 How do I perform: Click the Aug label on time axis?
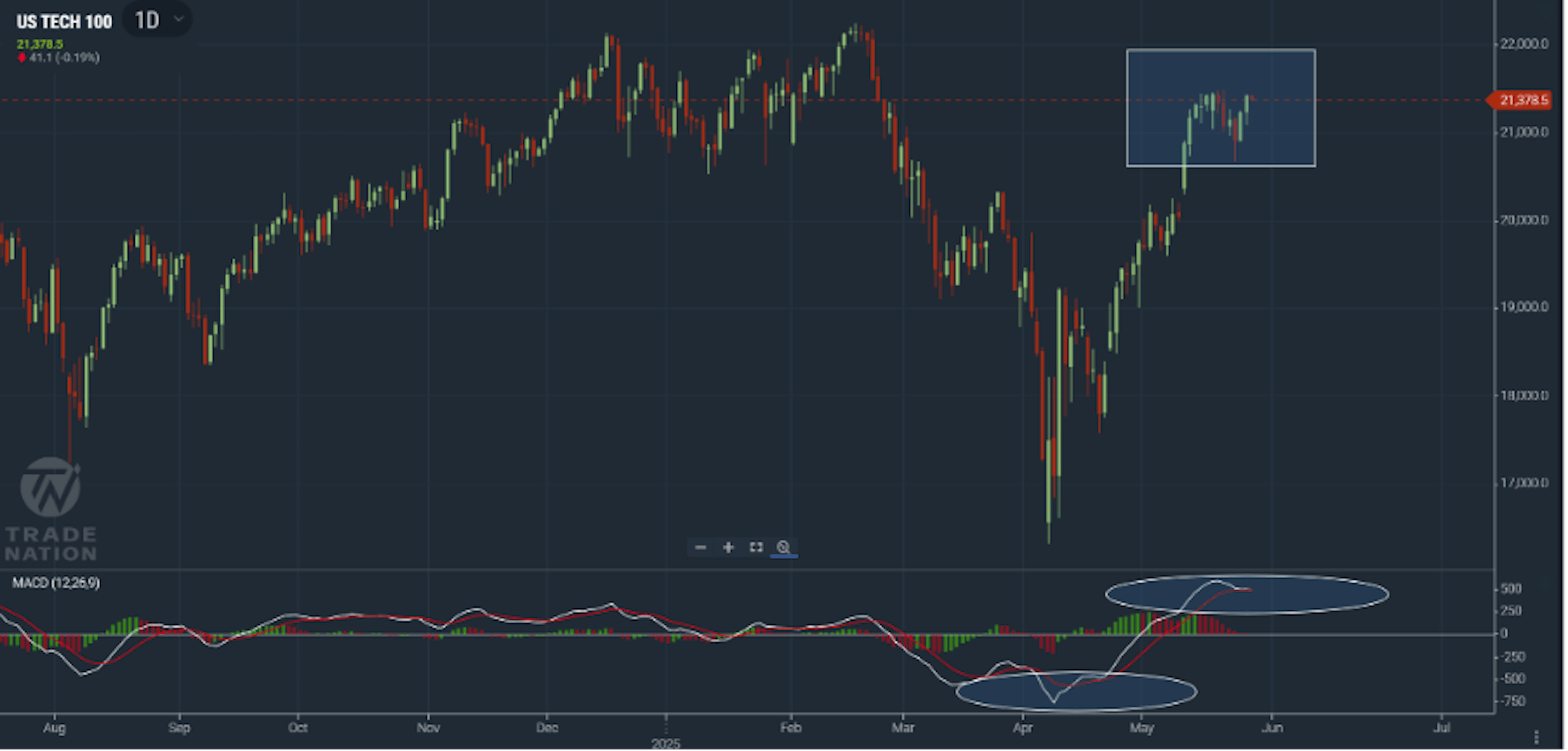(x=54, y=728)
